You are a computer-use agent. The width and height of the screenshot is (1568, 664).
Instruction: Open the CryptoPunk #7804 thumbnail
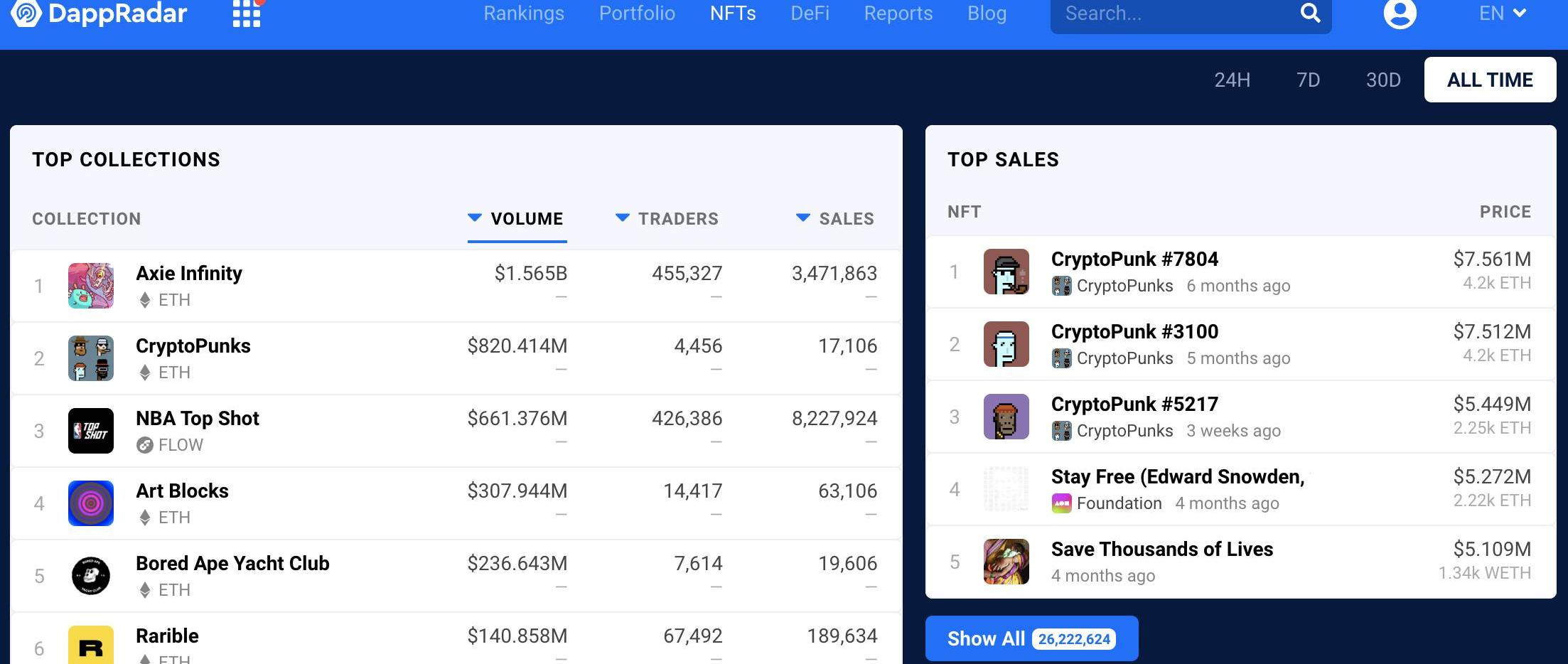pyautogui.click(x=1006, y=272)
